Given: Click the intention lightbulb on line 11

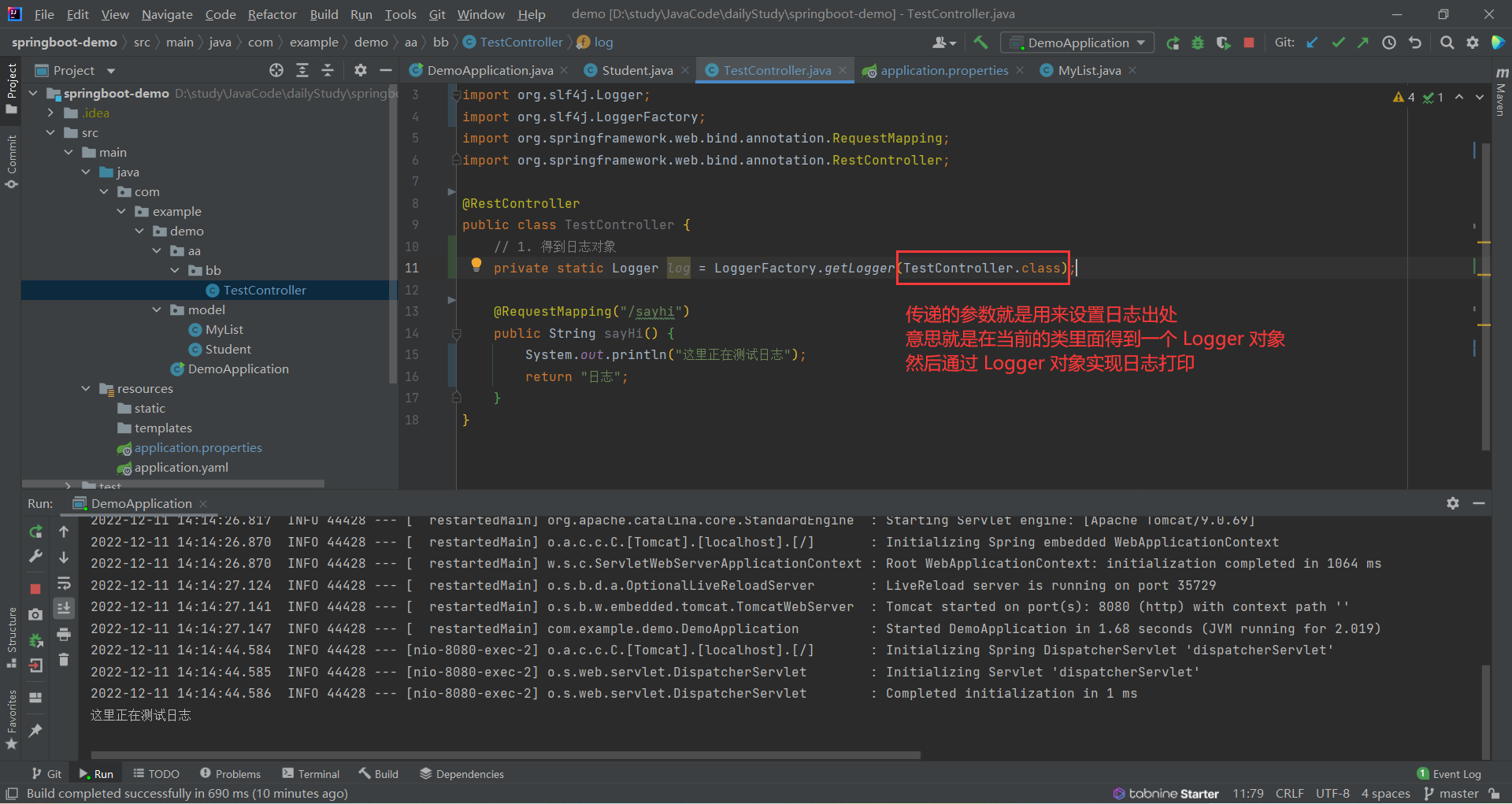Looking at the screenshot, I should click(476, 265).
